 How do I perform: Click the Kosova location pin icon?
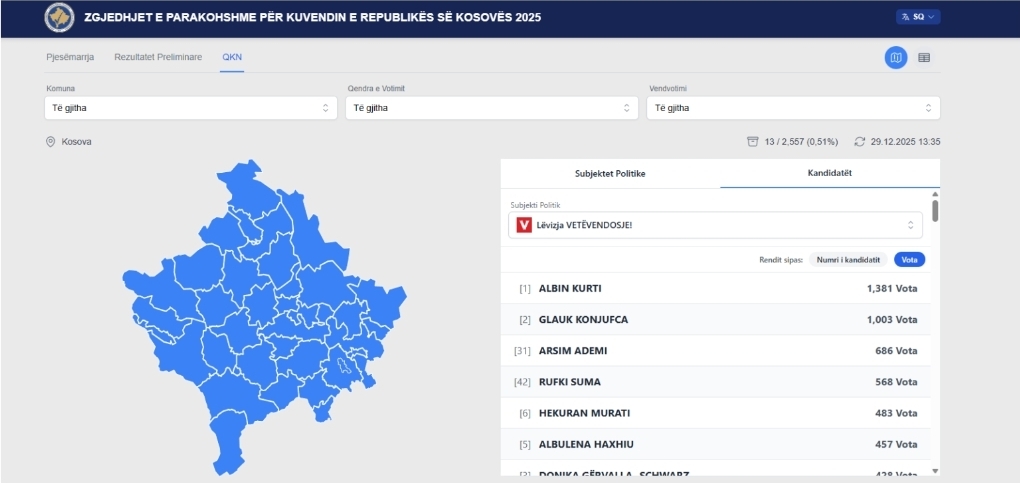50,142
